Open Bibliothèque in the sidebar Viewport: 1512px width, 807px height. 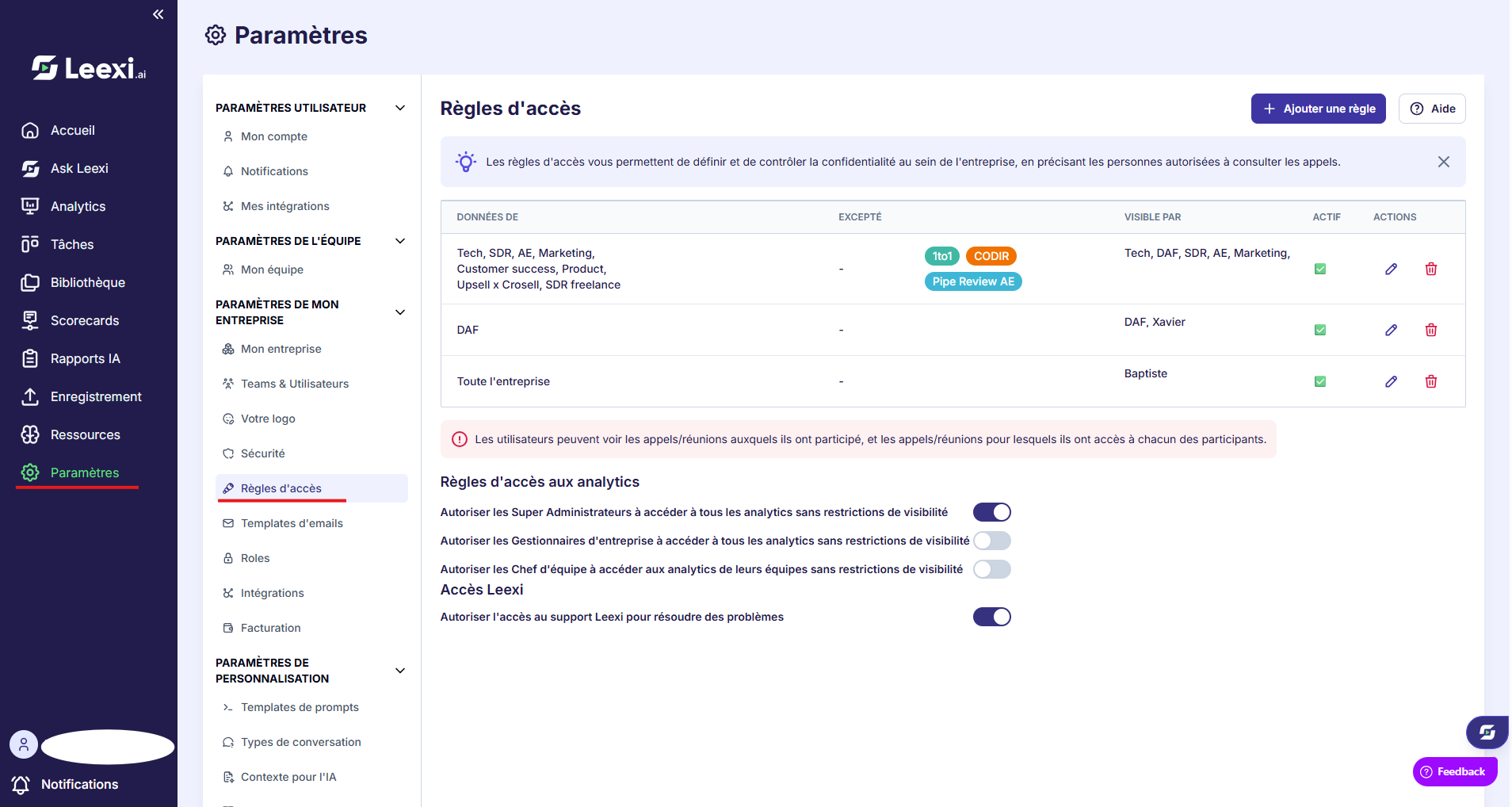coord(73,282)
